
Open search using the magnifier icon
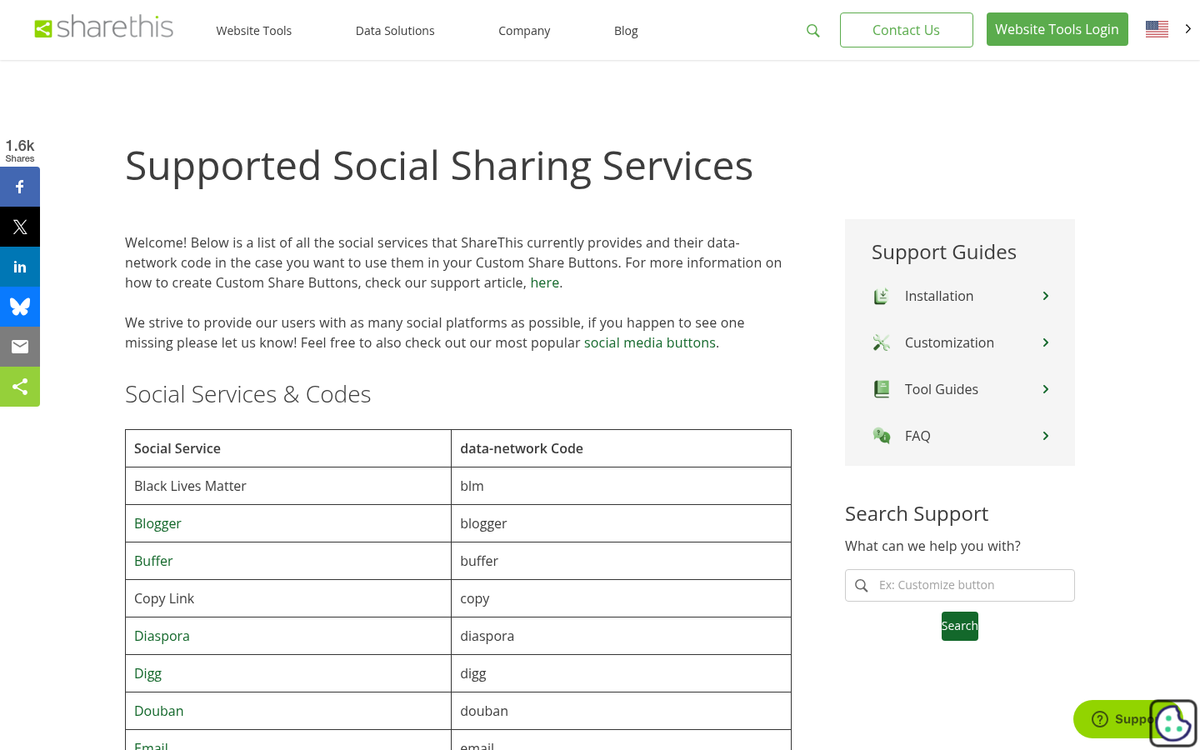813,30
